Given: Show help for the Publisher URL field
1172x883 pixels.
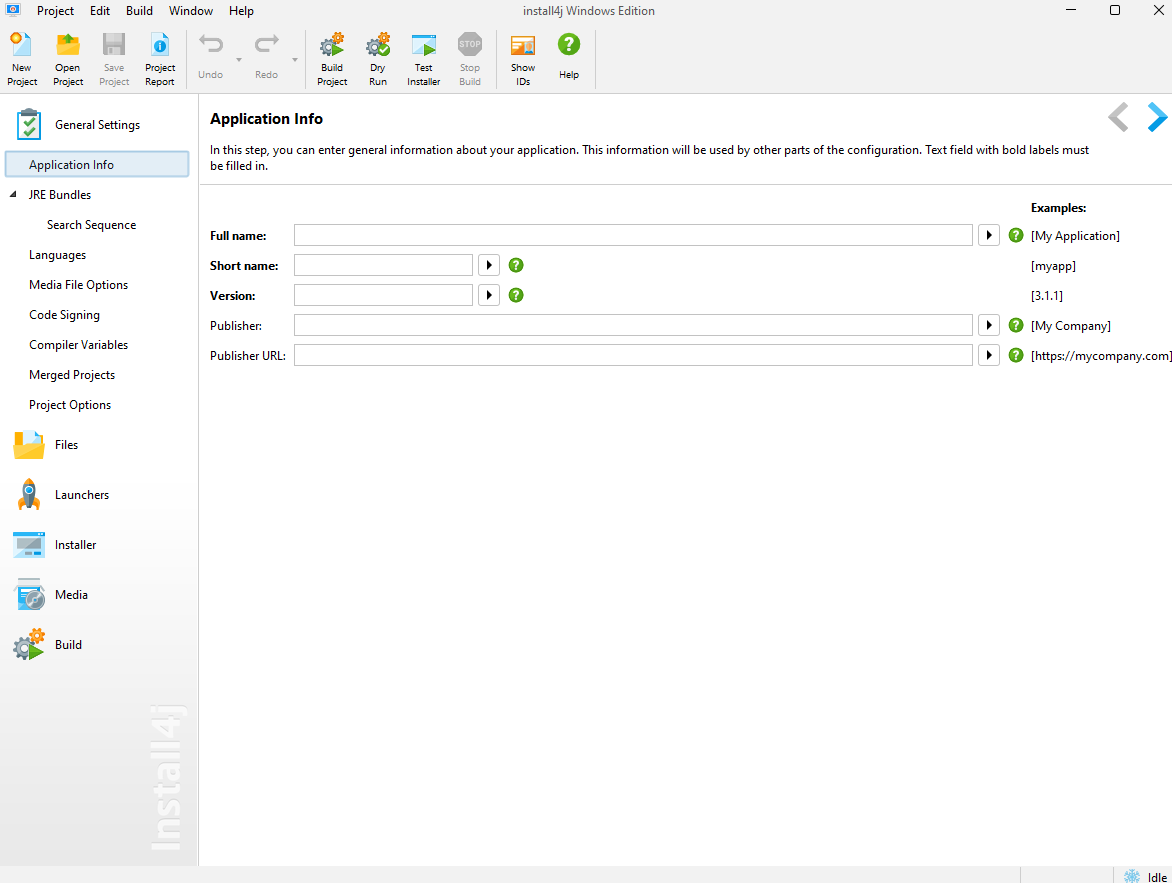Looking at the screenshot, I should 1016,355.
